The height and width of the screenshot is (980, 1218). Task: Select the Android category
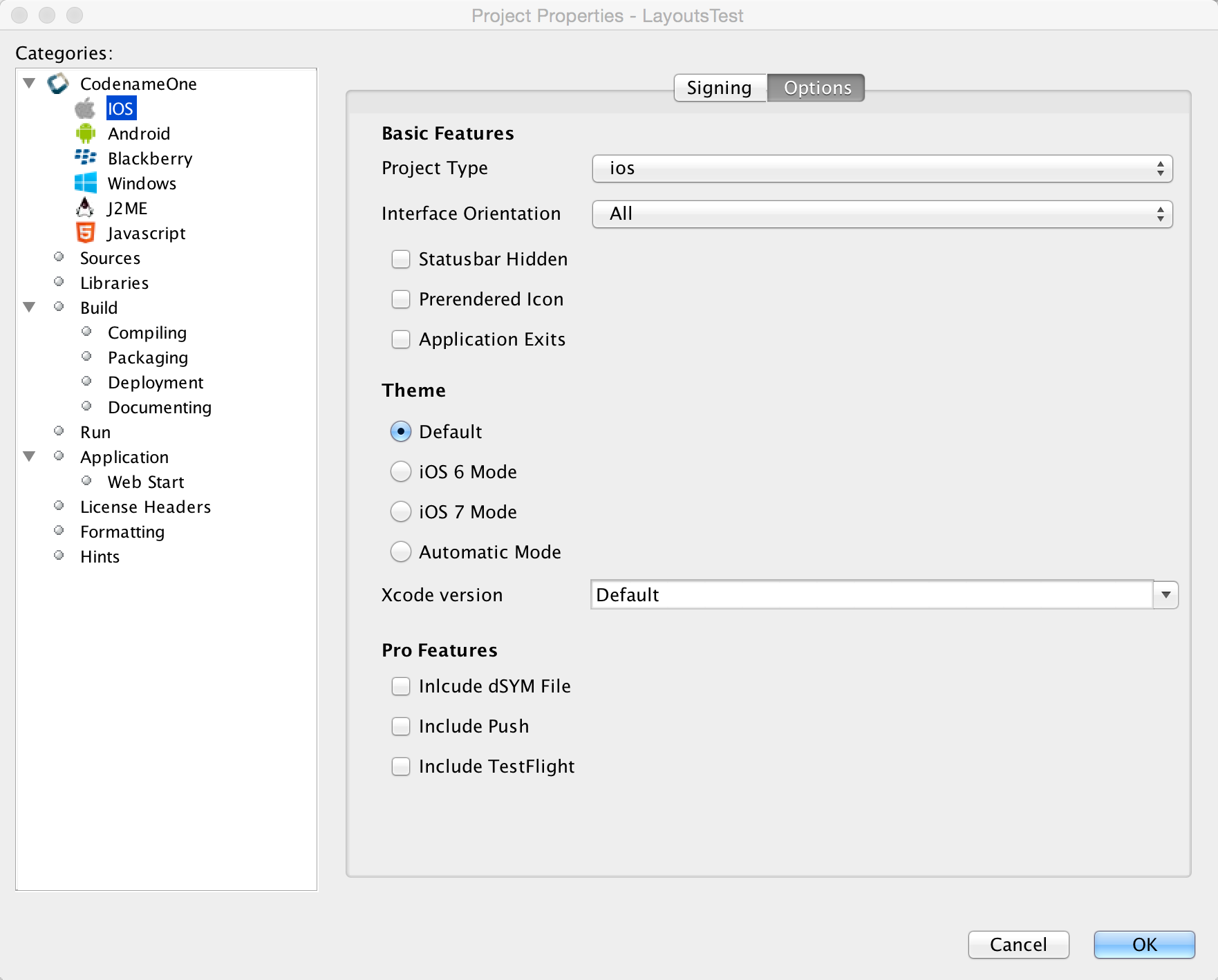tap(139, 133)
